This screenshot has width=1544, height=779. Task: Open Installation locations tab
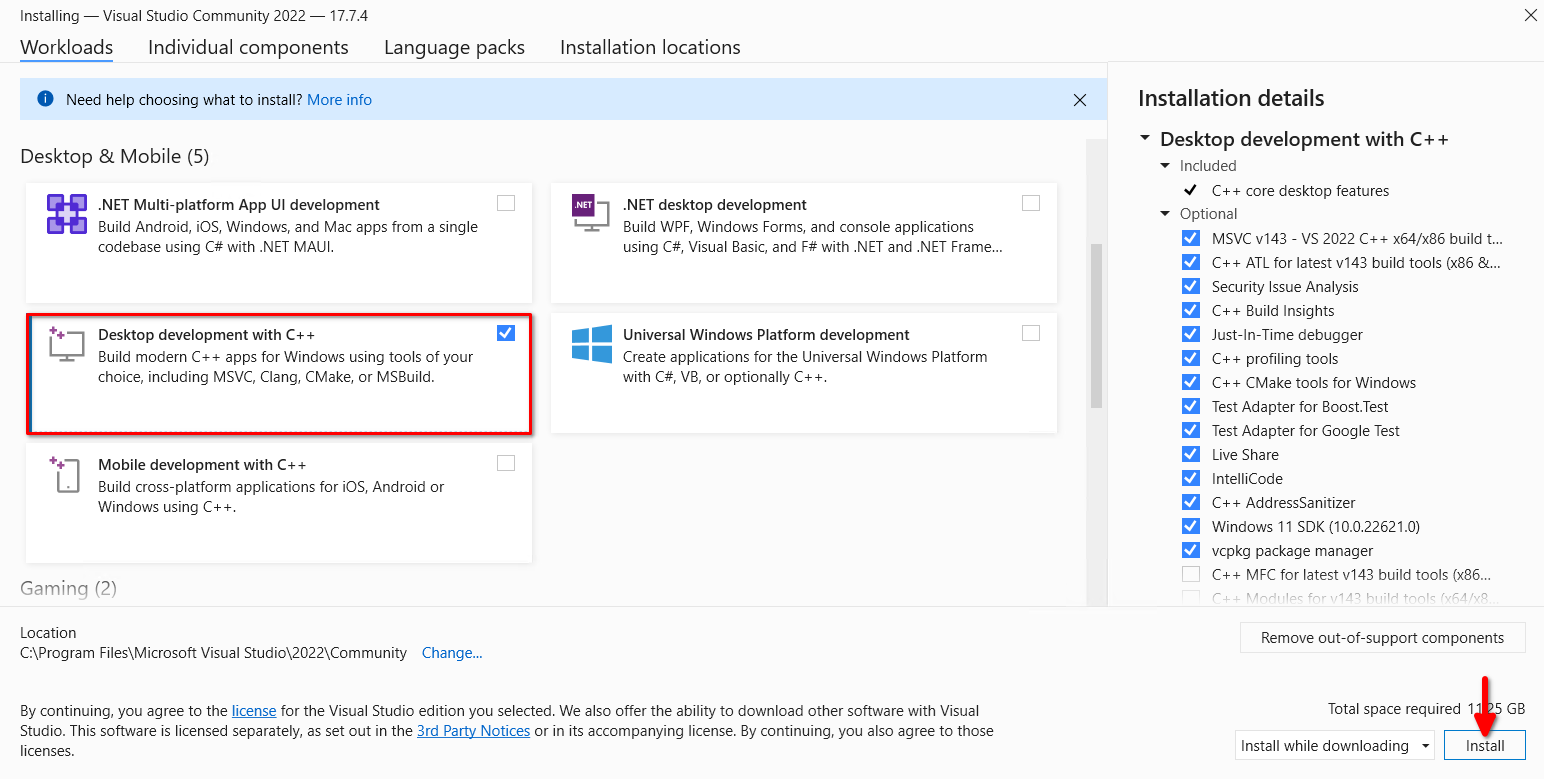coord(650,47)
